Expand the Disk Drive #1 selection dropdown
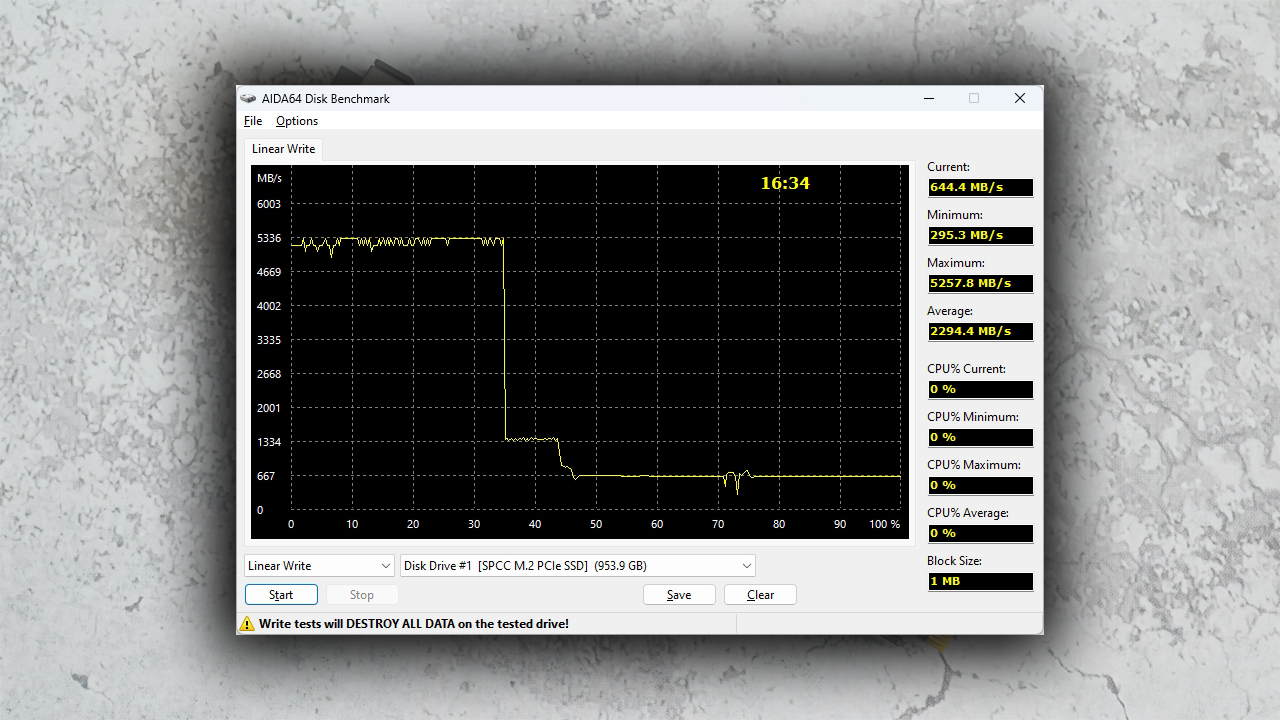The height and width of the screenshot is (720, 1280). pyautogui.click(x=578, y=566)
